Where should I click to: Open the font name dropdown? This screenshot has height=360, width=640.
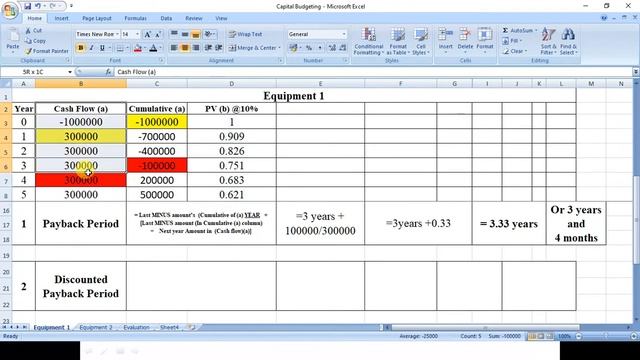(117, 34)
